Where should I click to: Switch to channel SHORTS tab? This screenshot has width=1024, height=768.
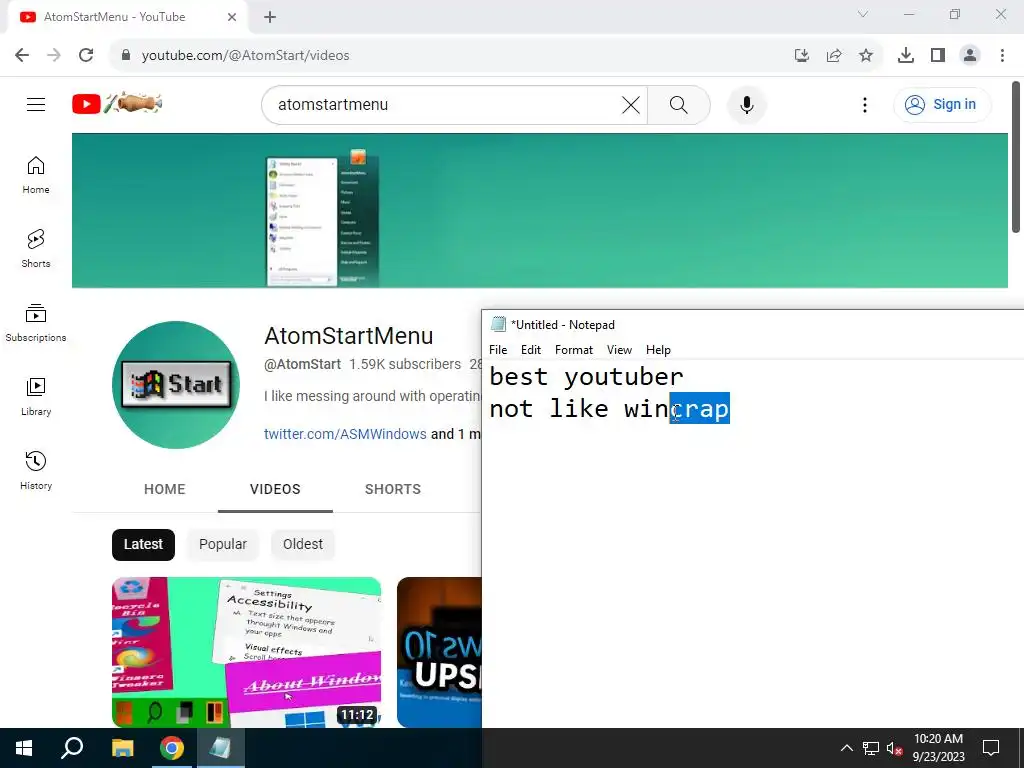(392, 489)
